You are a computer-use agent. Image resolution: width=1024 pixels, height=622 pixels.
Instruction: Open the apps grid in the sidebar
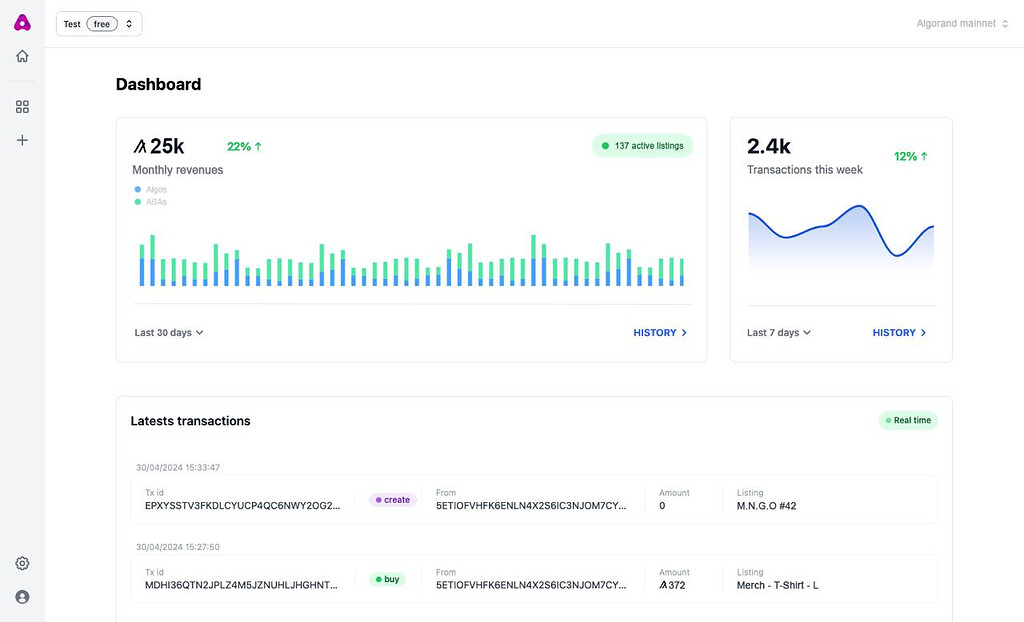(x=22, y=106)
